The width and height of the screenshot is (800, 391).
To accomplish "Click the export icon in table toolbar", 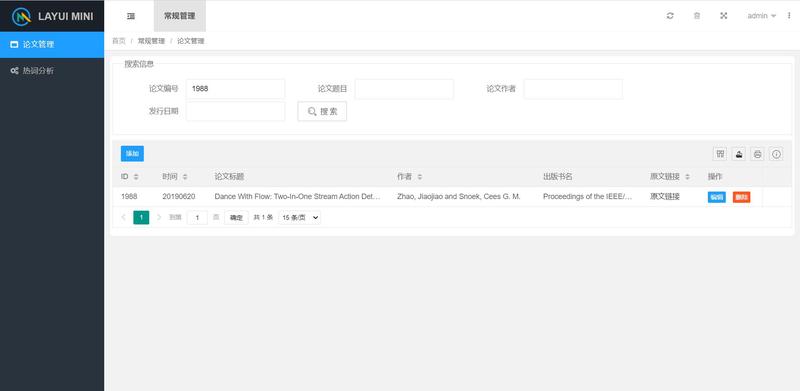I will click(x=739, y=154).
